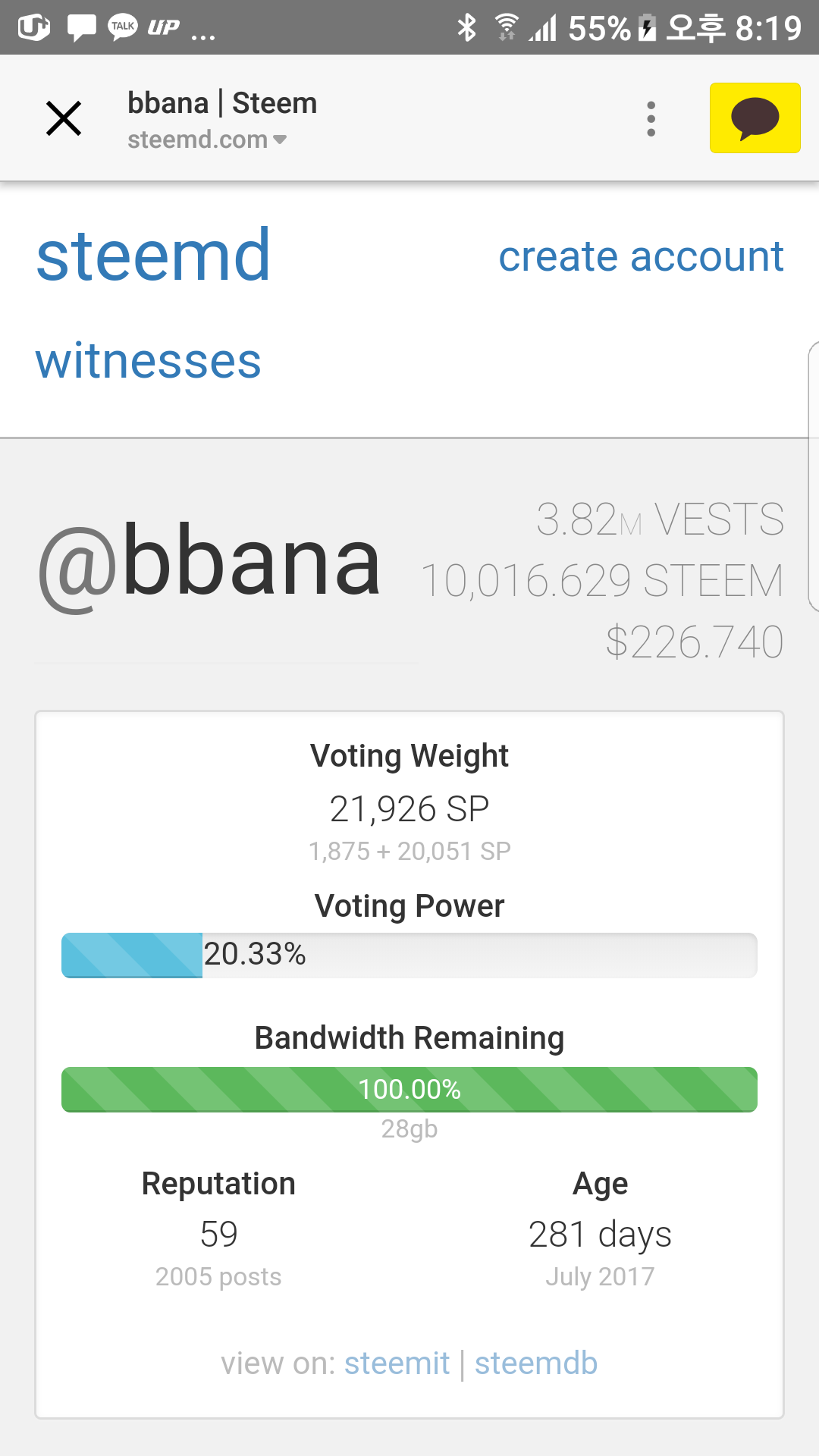Tap the Bandwidth Remaining green bar

[x=409, y=1089]
